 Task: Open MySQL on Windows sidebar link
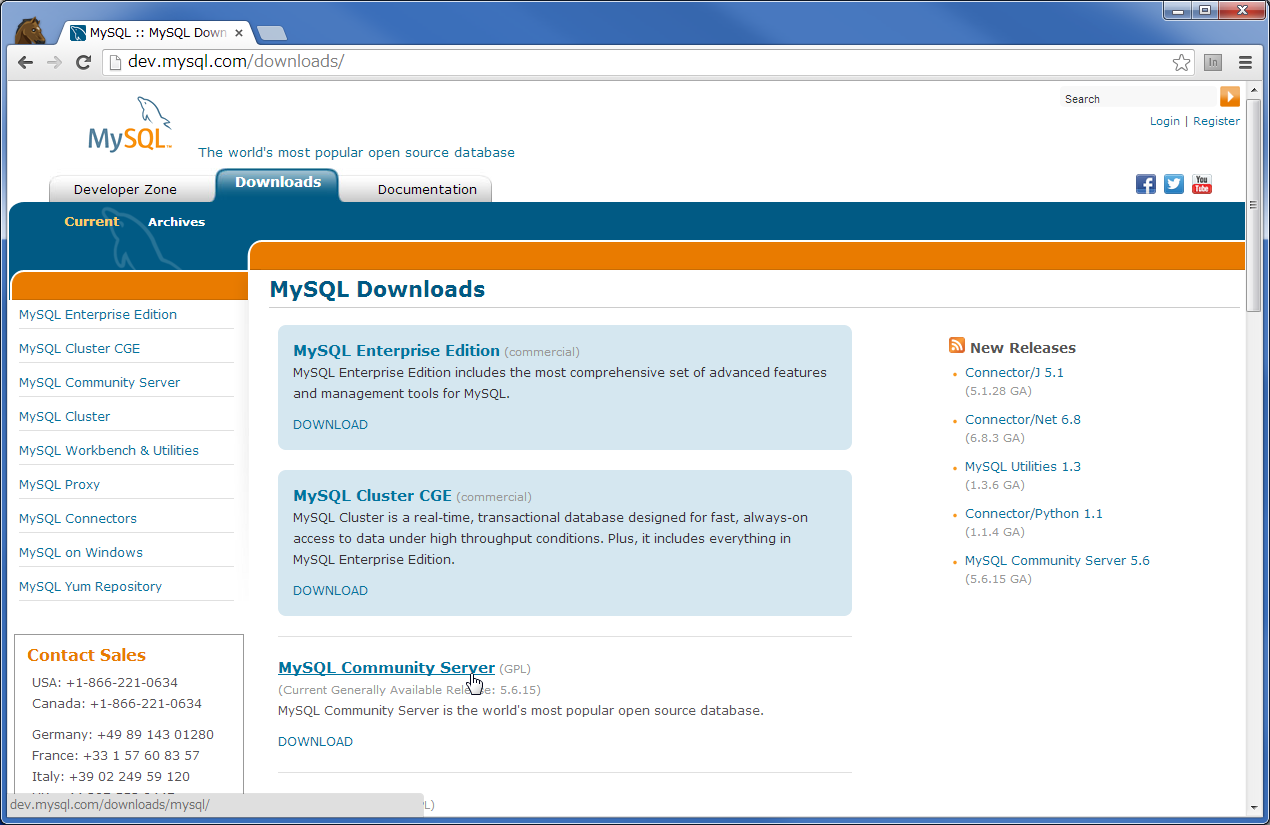[x=81, y=552]
